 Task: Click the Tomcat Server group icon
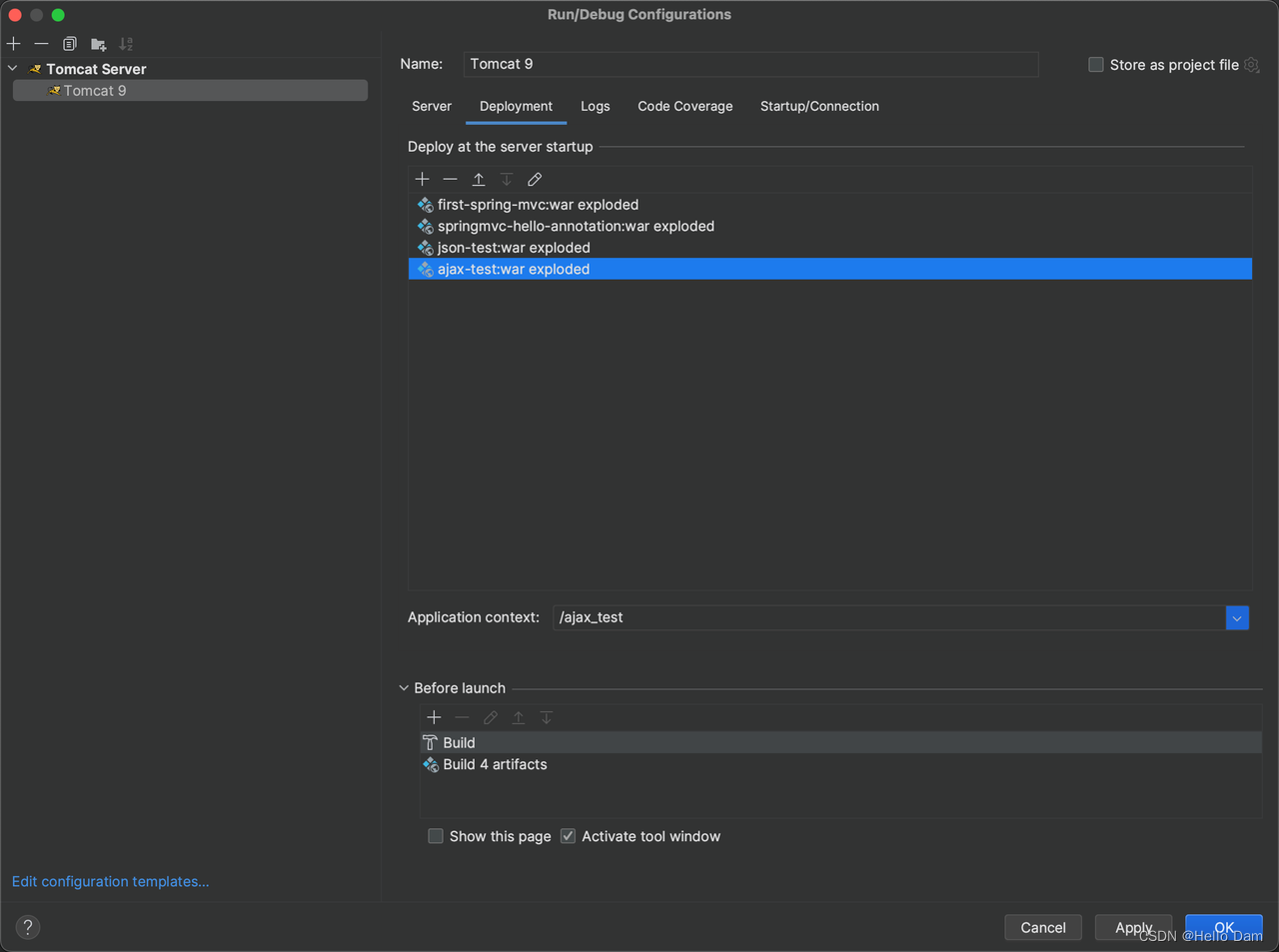[35, 69]
